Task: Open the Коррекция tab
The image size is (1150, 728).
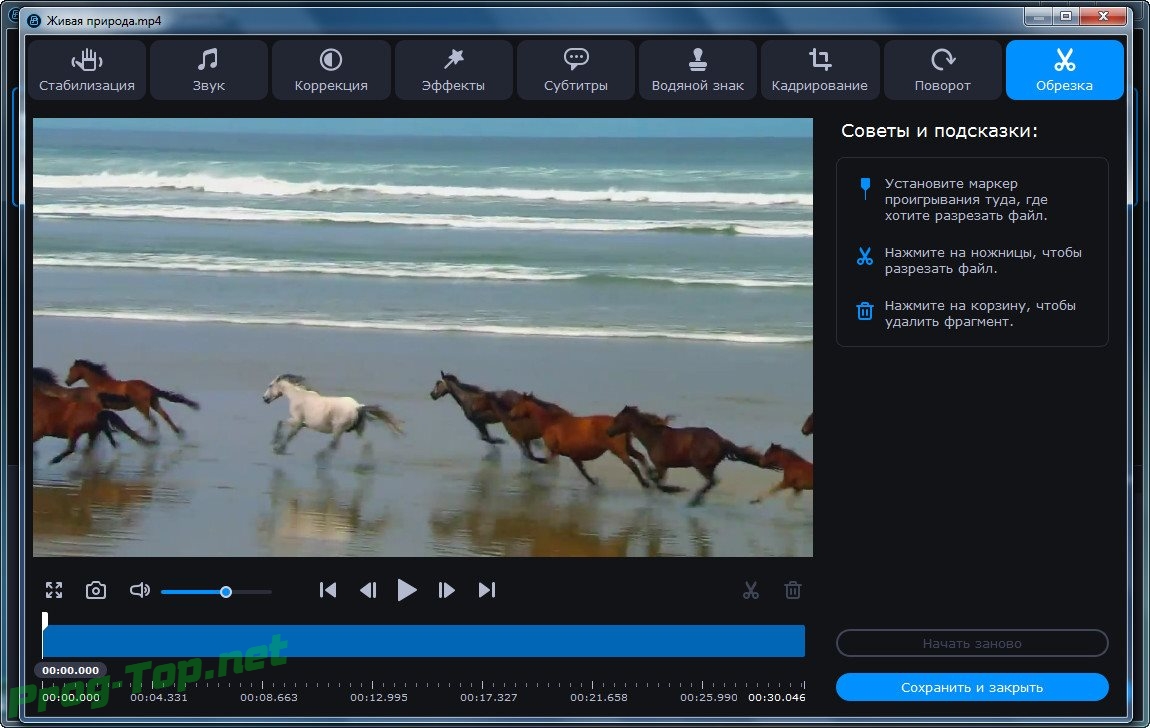Action: pyautogui.click(x=331, y=70)
